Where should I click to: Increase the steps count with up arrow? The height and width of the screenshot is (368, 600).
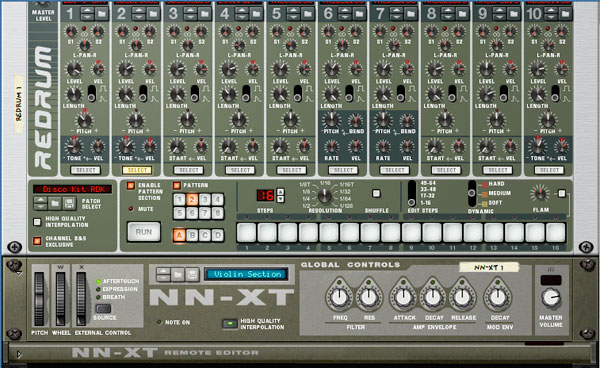[280, 192]
